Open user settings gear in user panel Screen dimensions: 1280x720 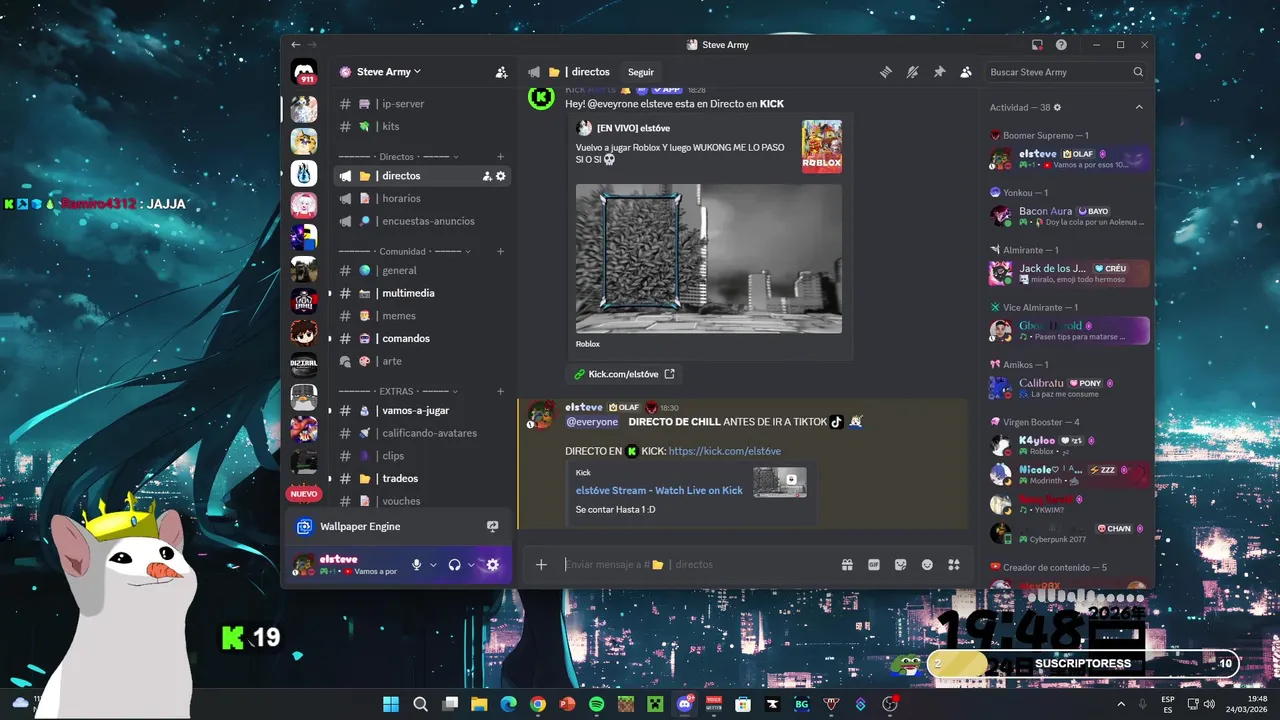pyautogui.click(x=492, y=565)
